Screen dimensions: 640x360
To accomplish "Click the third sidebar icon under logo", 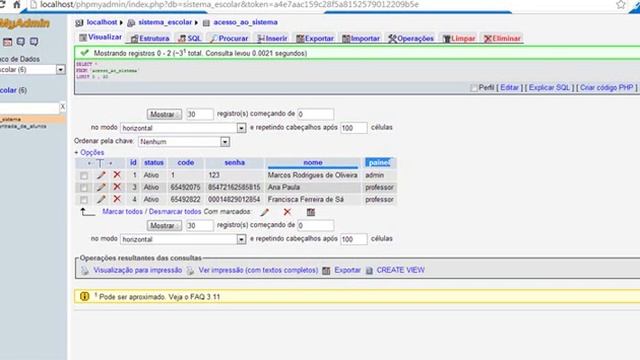I will (34, 42).
